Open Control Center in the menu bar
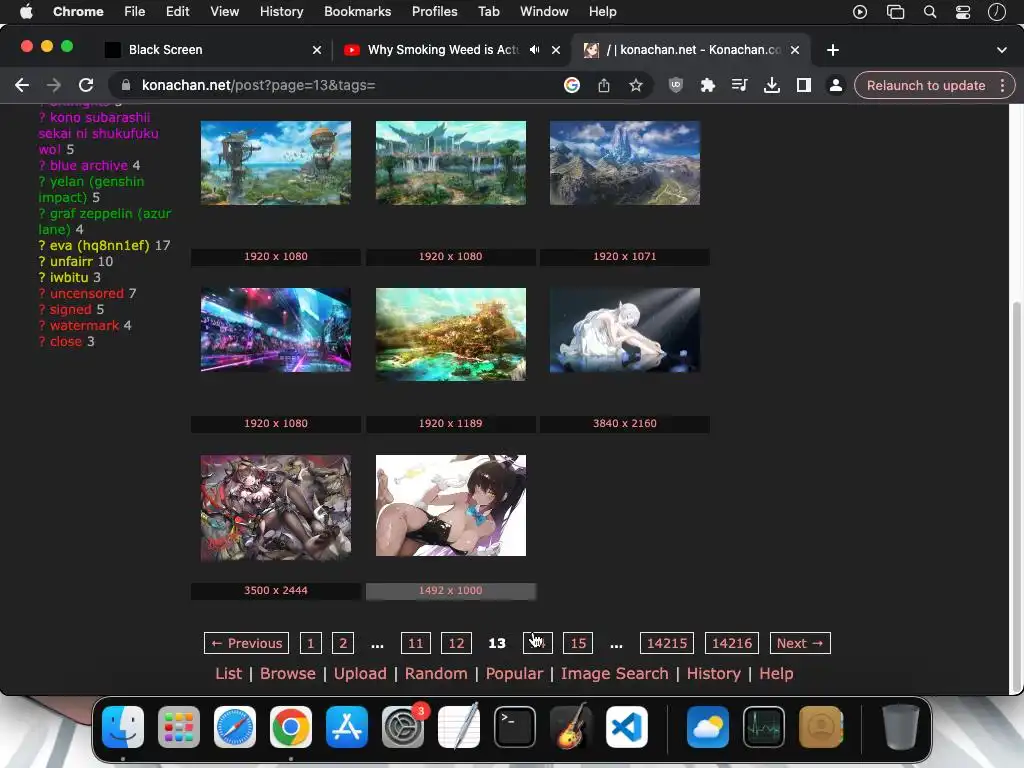 (963, 12)
